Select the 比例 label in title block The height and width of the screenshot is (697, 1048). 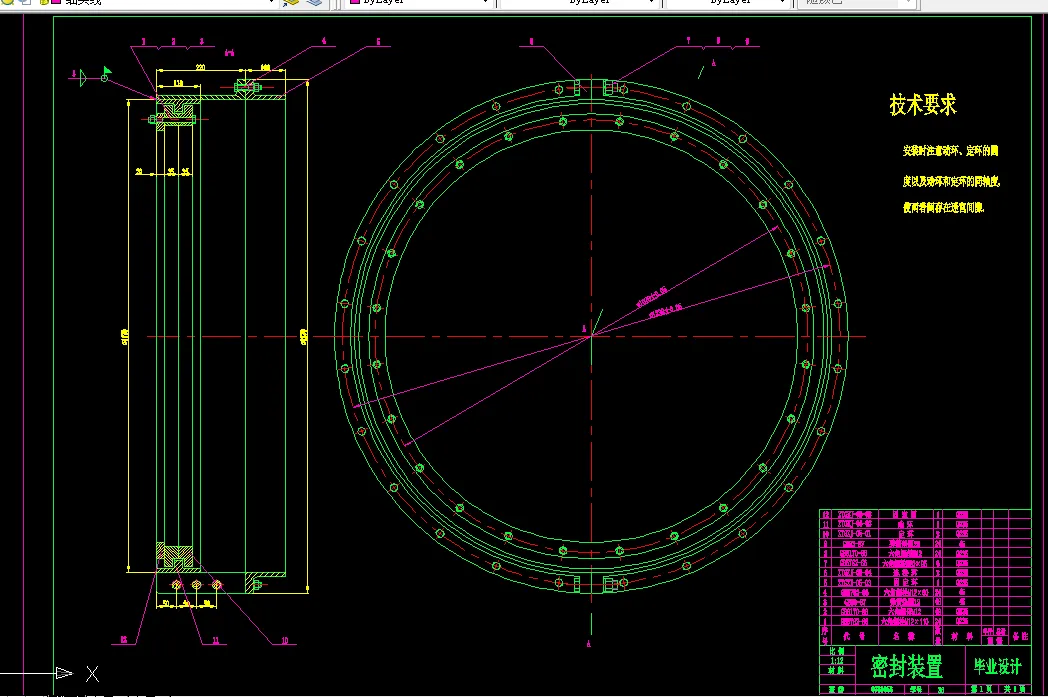[837, 651]
